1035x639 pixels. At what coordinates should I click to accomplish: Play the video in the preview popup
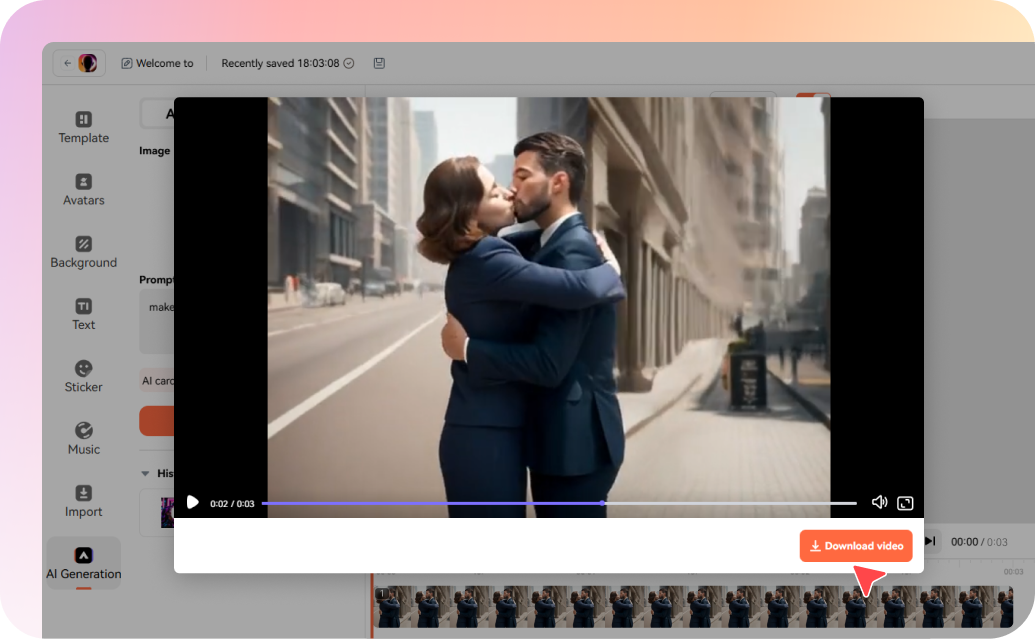(192, 503)
